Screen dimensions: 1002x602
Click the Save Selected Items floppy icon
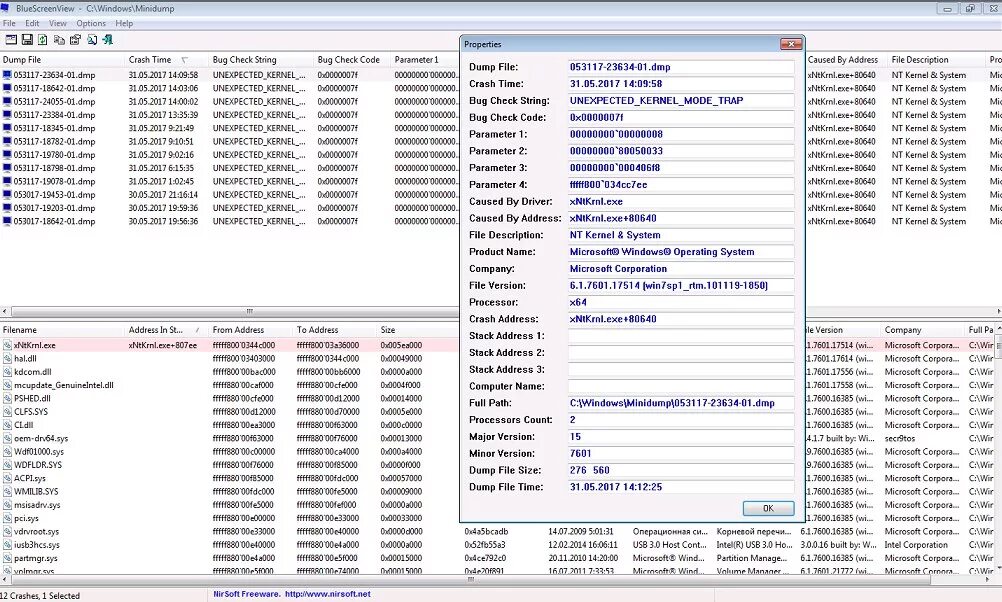[x=27, y=40]
